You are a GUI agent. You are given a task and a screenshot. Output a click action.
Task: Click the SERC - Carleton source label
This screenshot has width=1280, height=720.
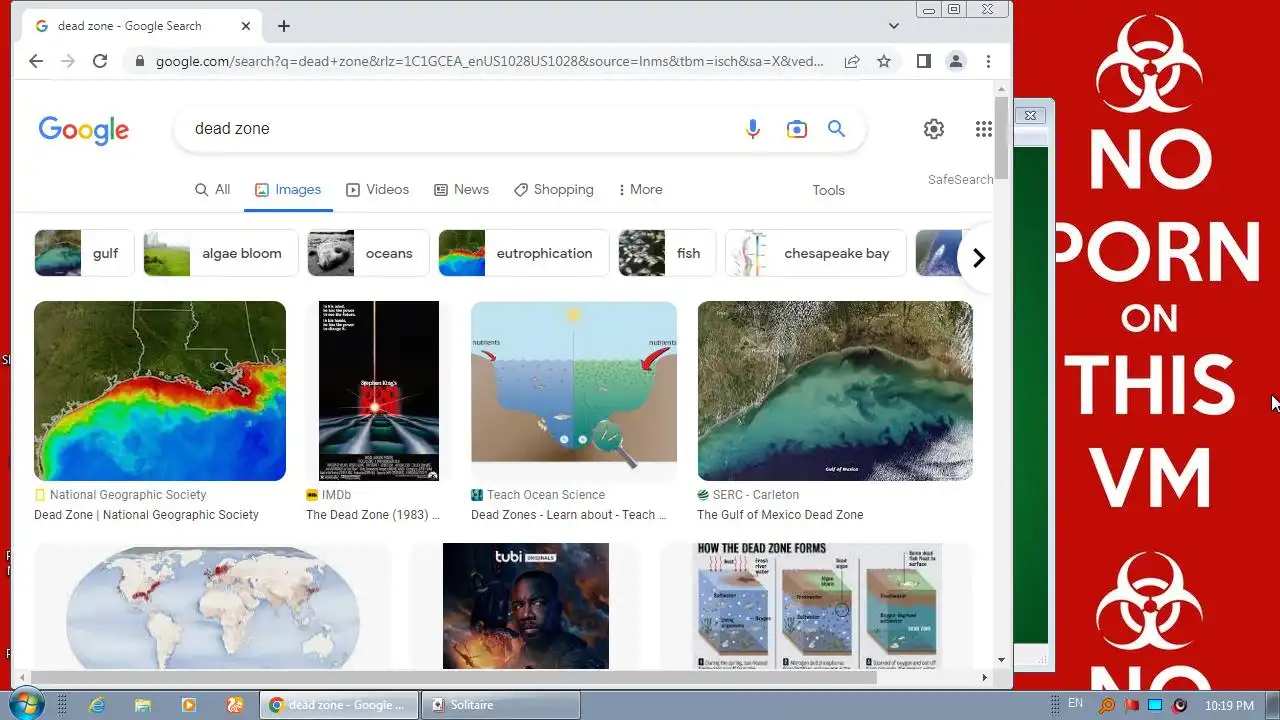[756, 495]
